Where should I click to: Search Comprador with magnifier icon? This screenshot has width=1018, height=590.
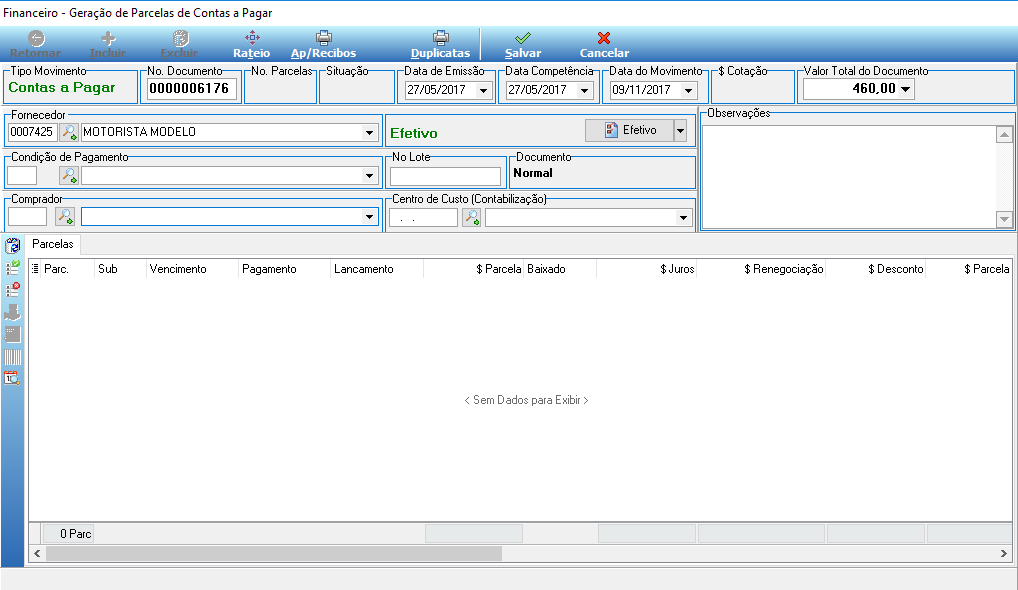(x=65, y=217)
